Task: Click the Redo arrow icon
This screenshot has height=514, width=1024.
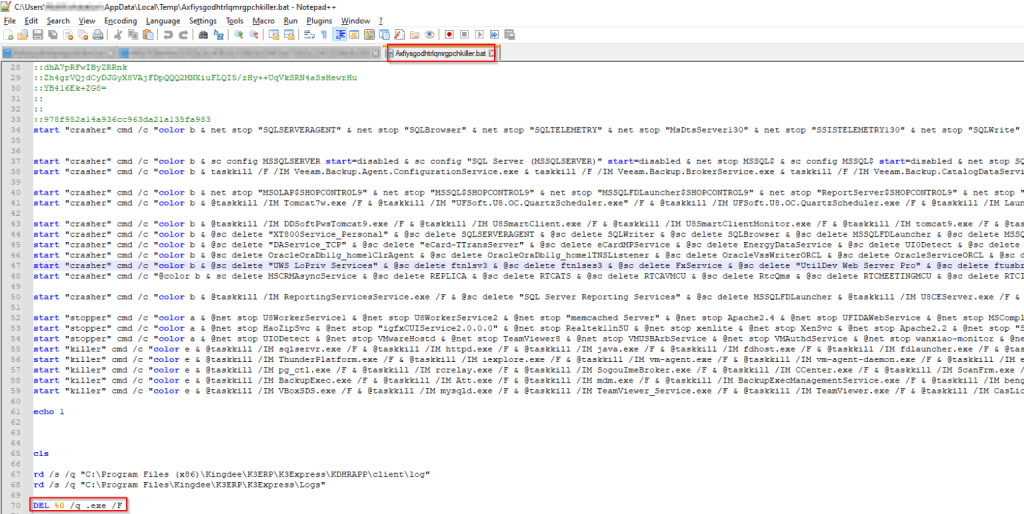Action: 184,35
